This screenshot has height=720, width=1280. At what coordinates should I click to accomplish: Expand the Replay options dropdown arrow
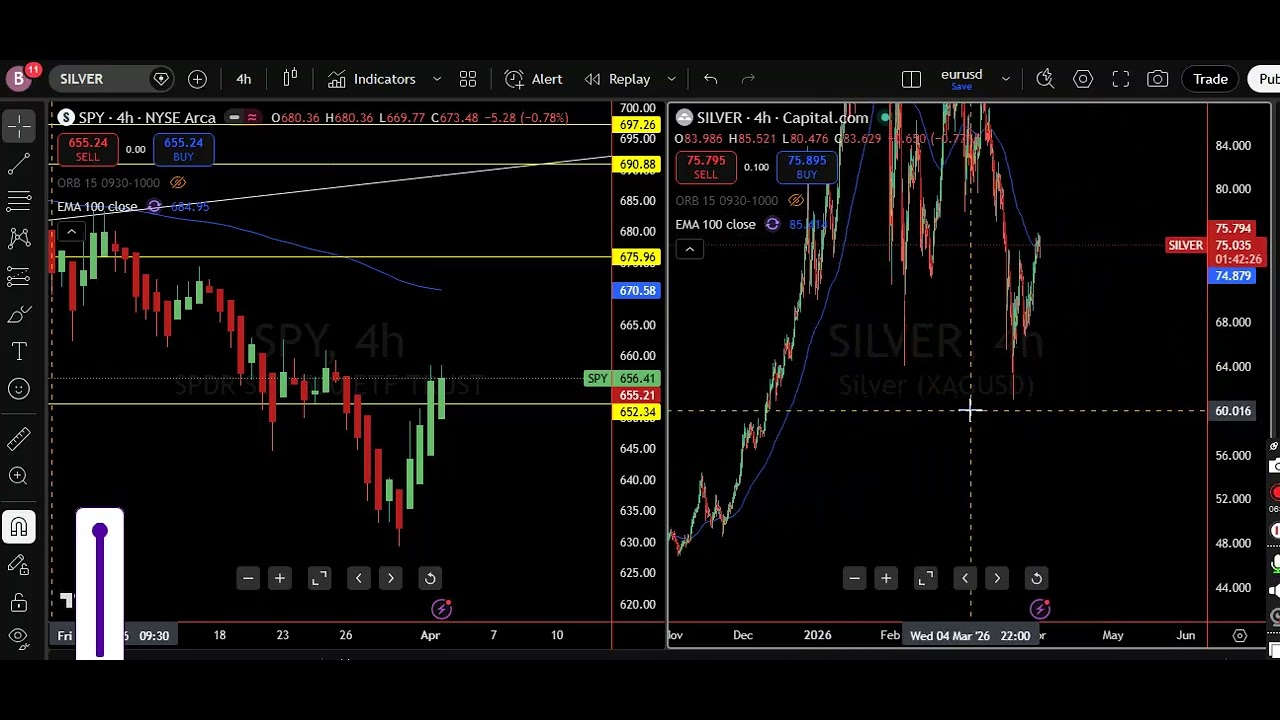[x=671, y=79]
